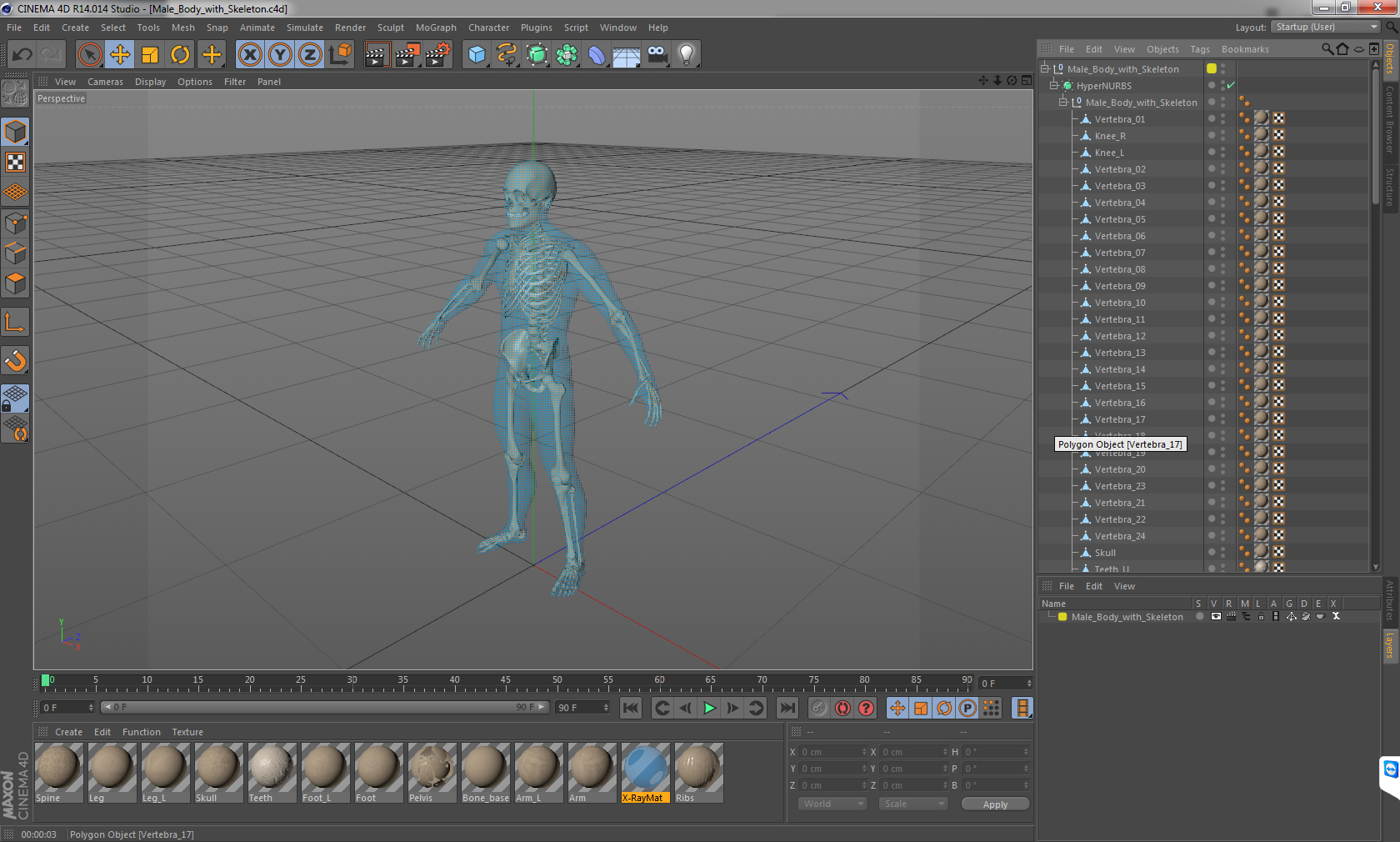Click Object Manager search magnifier icon

(1327, 49)
